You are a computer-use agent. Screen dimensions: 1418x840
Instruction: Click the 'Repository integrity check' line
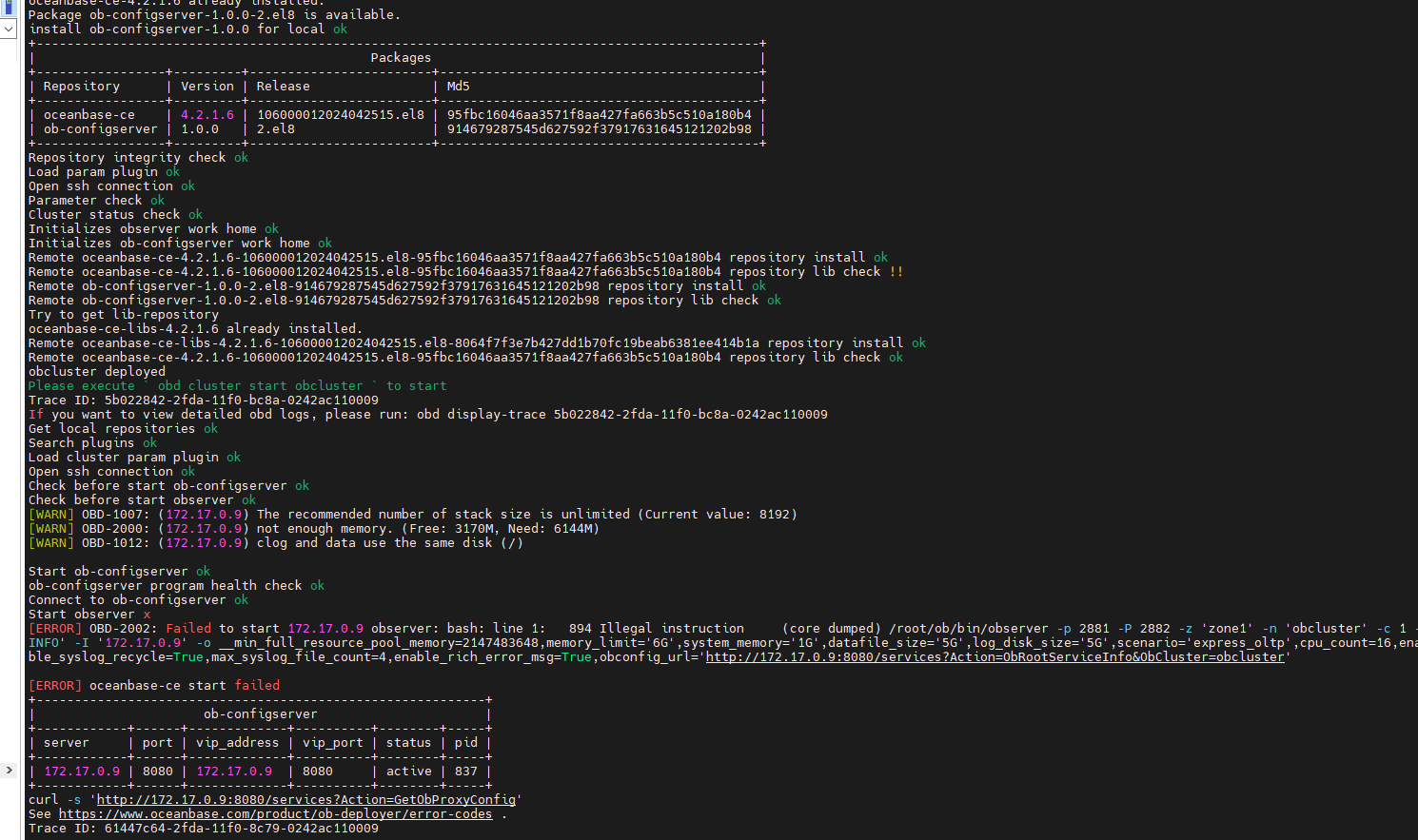(x=138, y=158)
